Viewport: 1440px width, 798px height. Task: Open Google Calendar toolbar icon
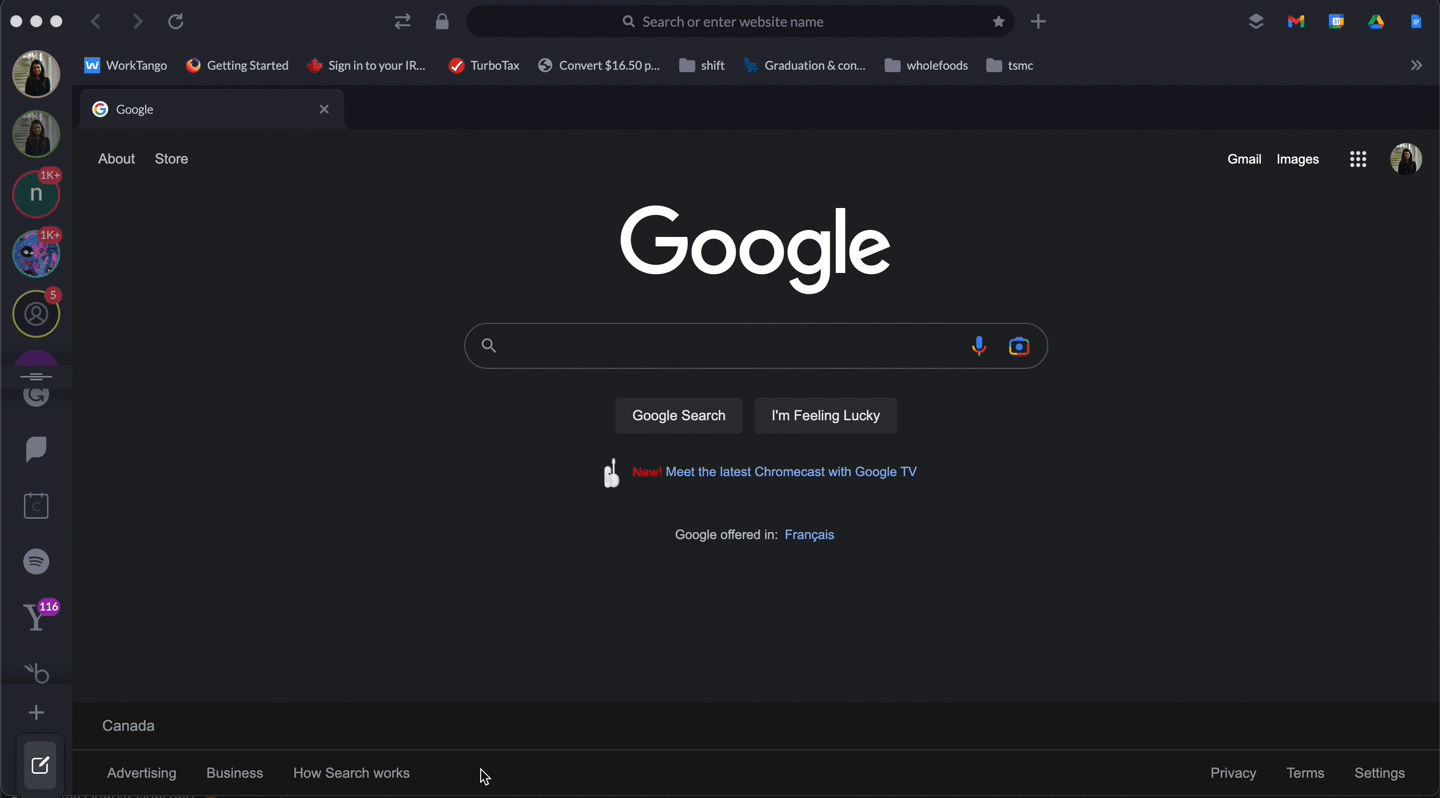[1336, 21]
